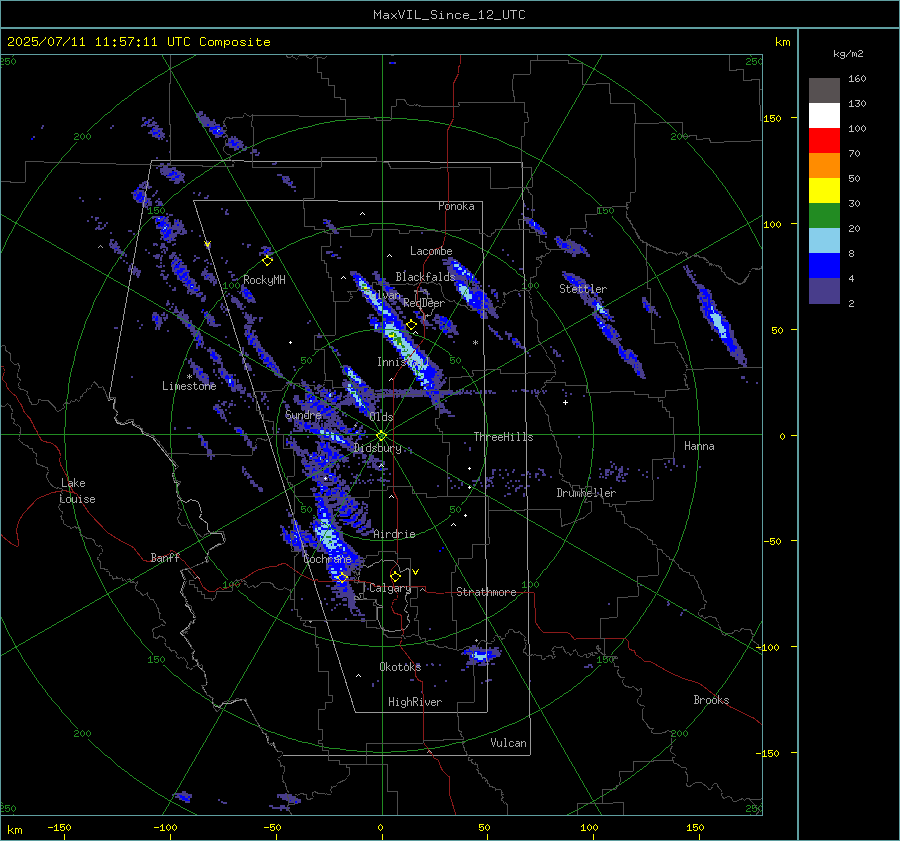Click the Hanna town label
The width and height of the screenshot is (900, 841).
coord(699,446)
